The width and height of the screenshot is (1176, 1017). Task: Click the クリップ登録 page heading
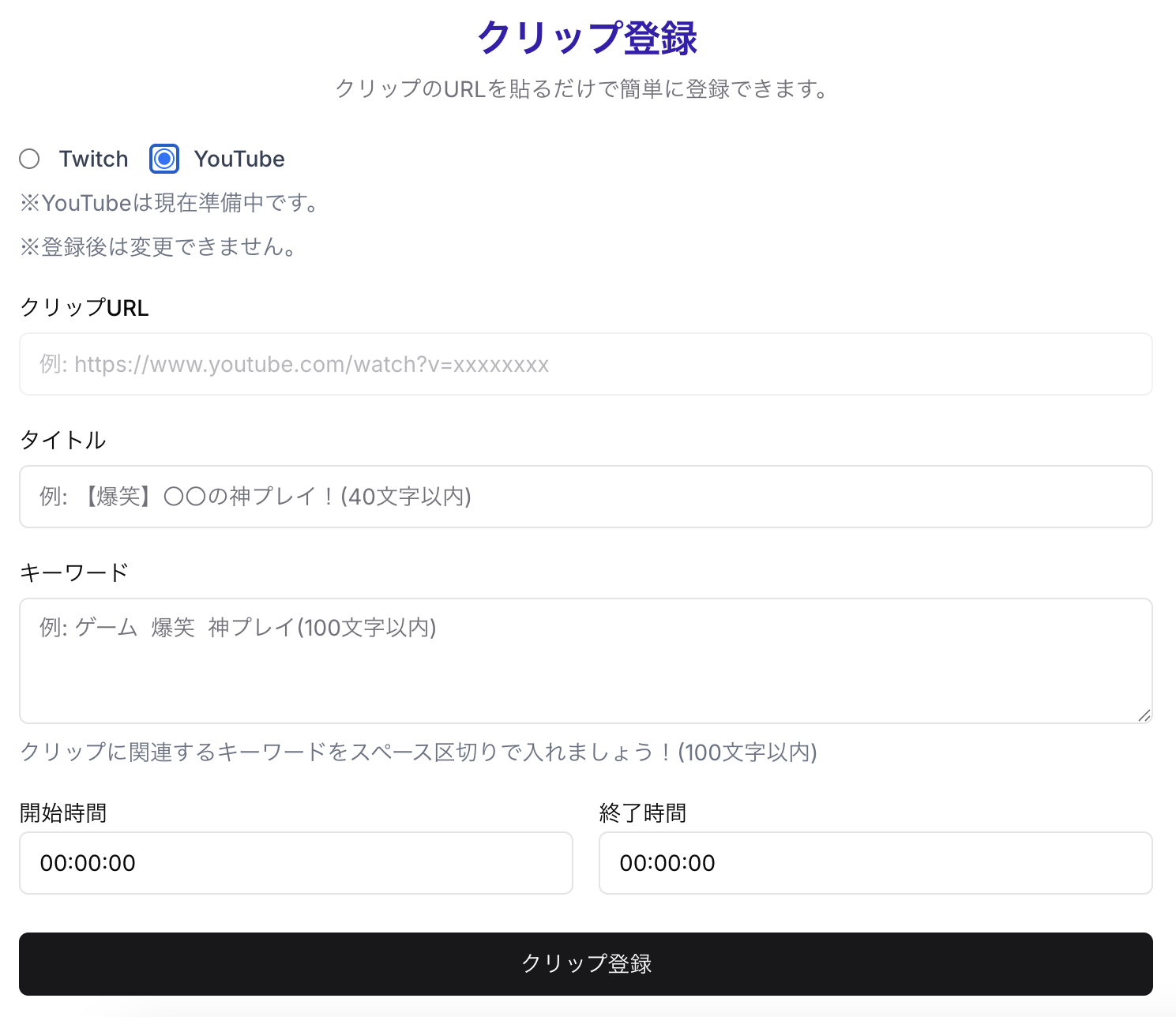coord(588,38)
